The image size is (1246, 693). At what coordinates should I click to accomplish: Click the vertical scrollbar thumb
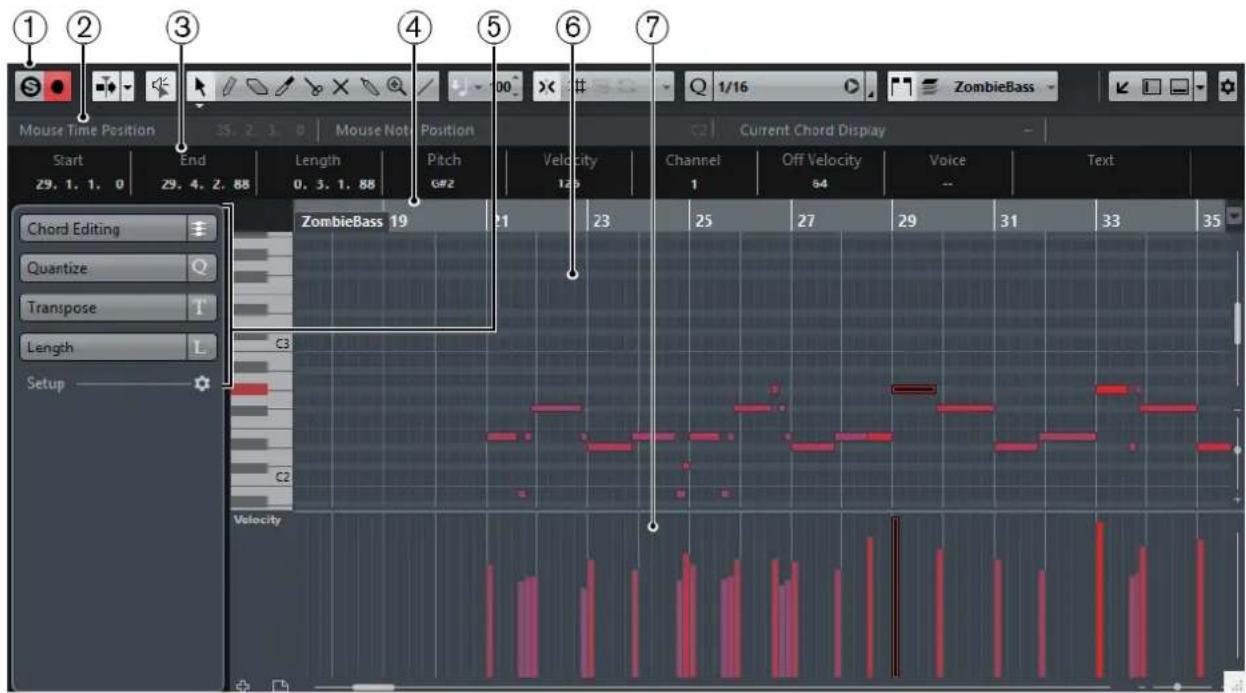tap(1238, 323)
